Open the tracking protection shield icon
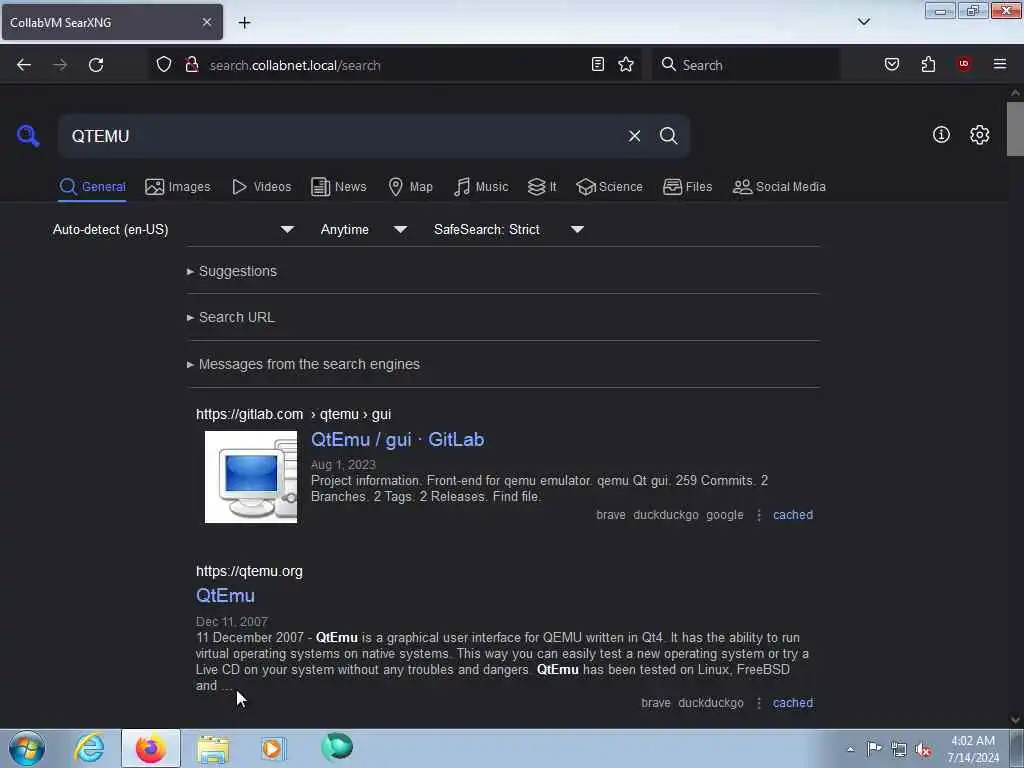 (164, 64)
